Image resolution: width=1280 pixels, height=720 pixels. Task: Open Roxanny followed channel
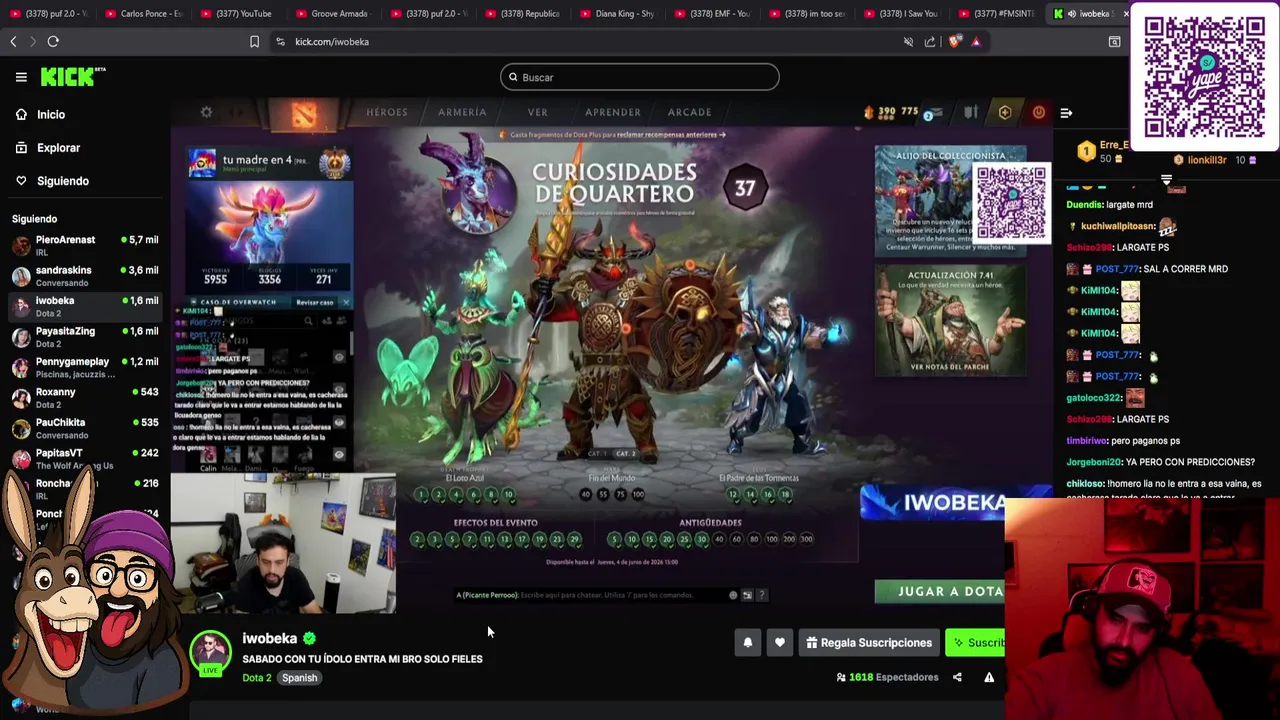pyautogui.click(x=85, y=398)
